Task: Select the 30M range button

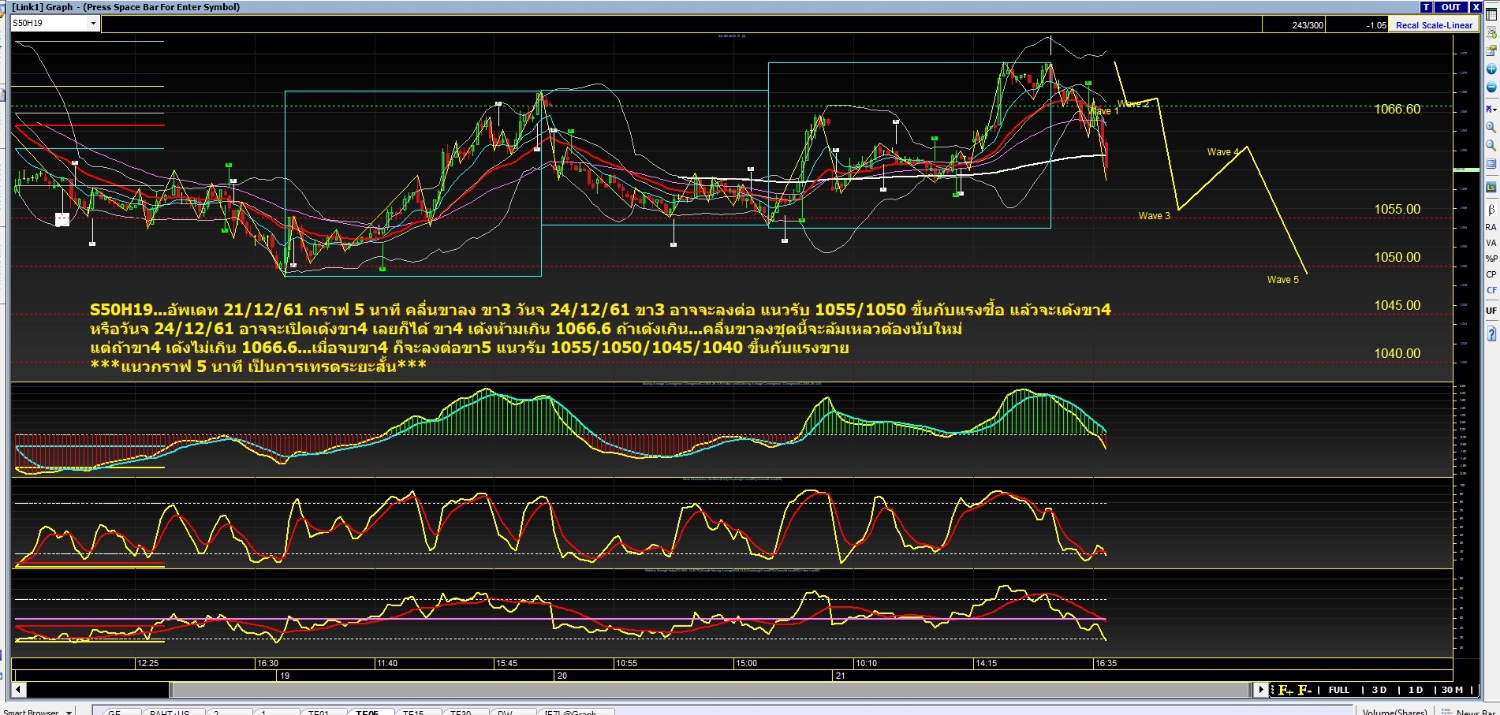Action: click(x=1452, y=690)
